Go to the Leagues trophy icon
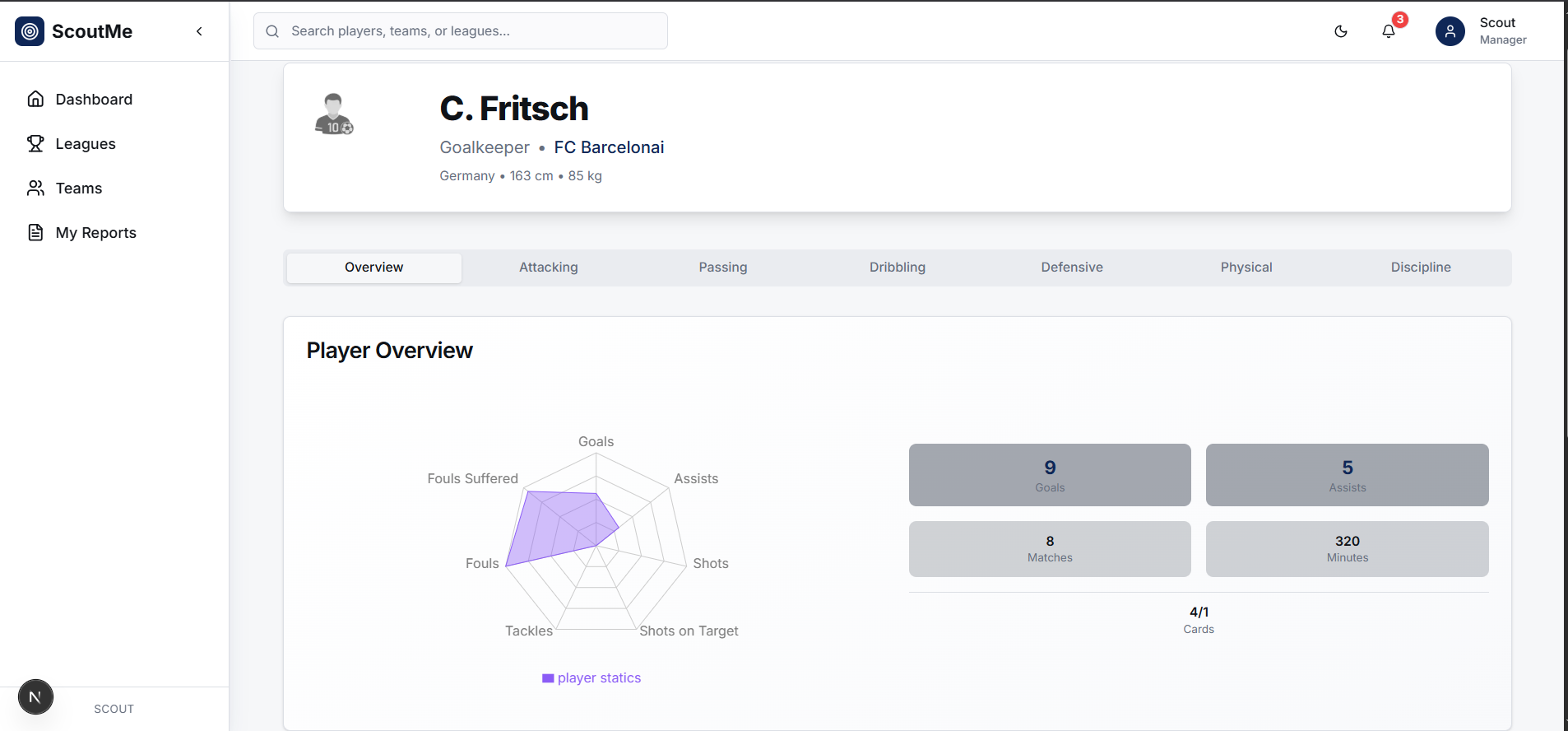The height and width of the screenshot is (731, 1568). (x=35, y=144)
